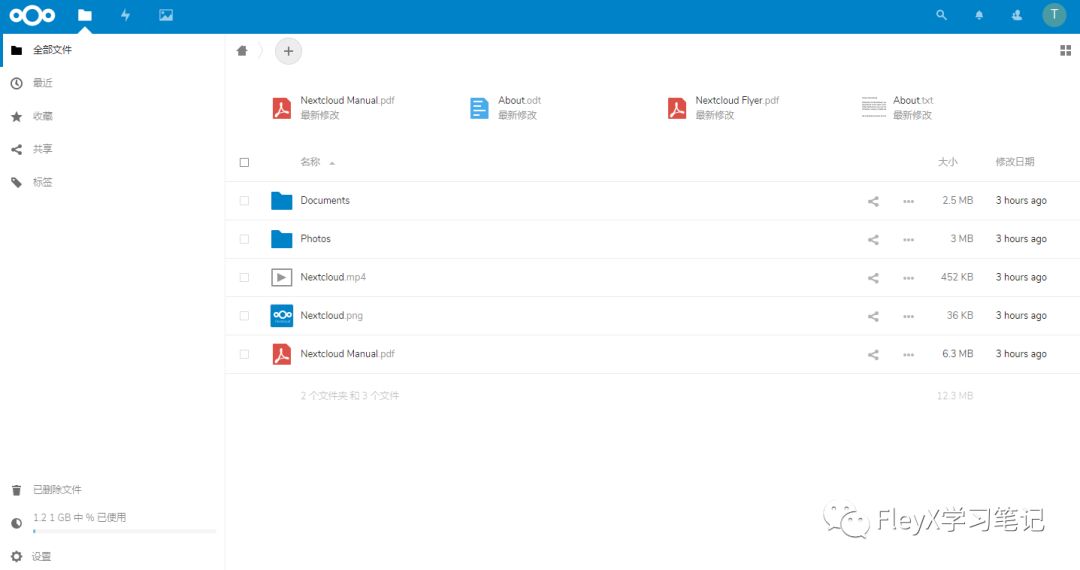
Task: Open the user avatar T menu
Action: point(1054,14)
